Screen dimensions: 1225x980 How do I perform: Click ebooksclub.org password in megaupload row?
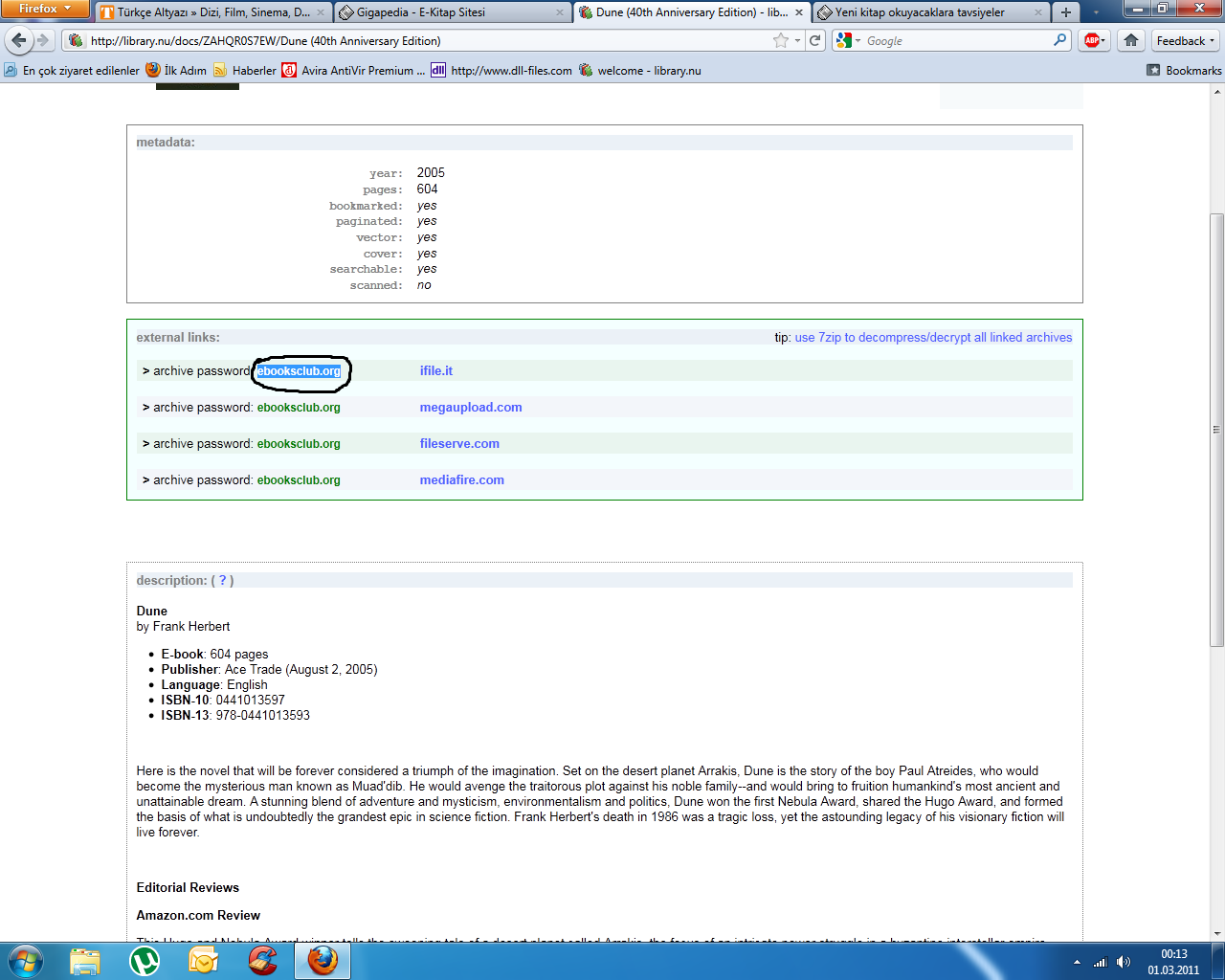click(x=299, y=407)
